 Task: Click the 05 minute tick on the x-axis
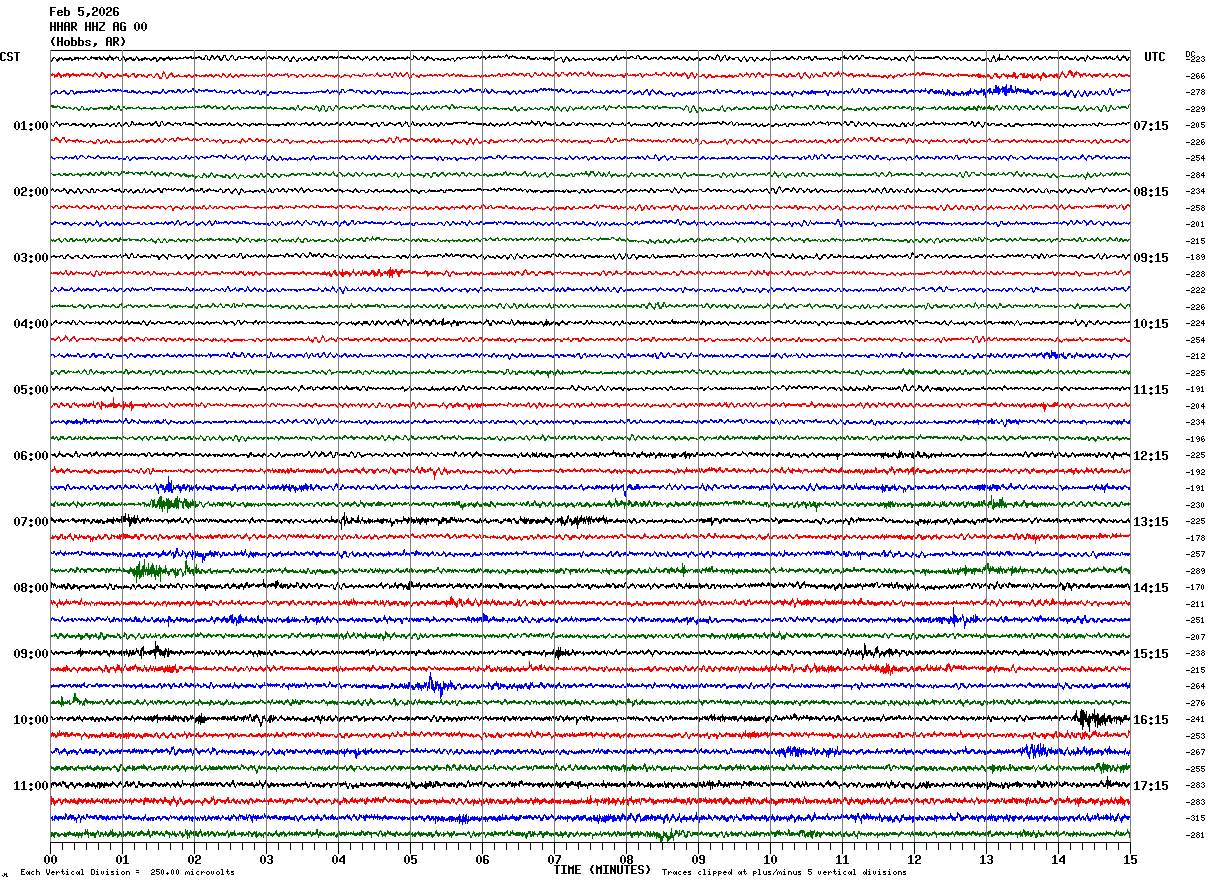coord(410,859)
